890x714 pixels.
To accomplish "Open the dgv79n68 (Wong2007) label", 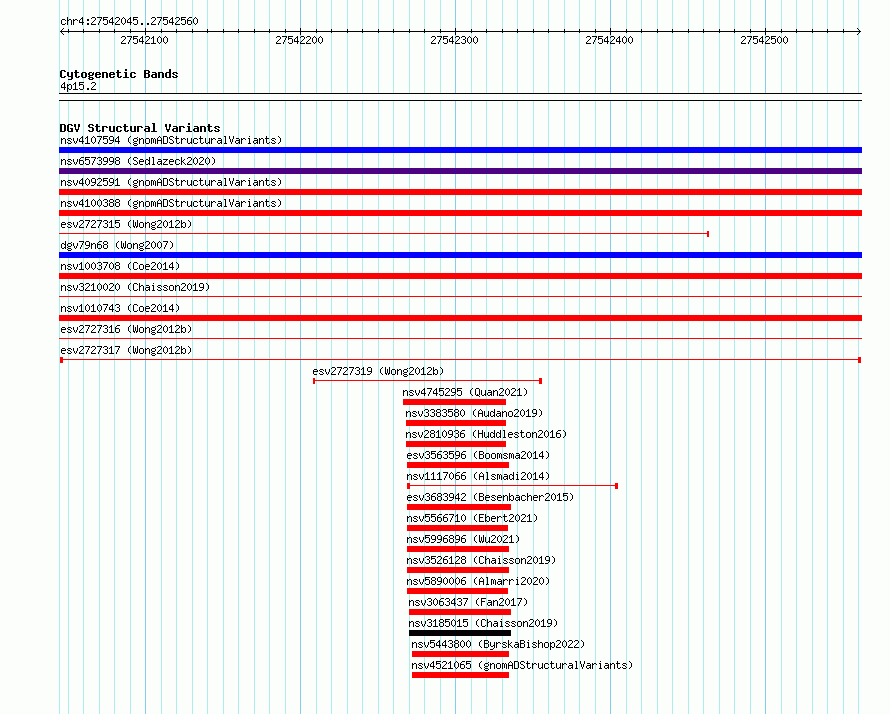I will (x=117, y=245).
